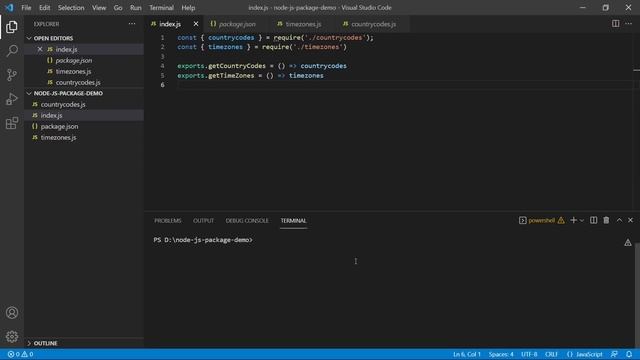
Task: Click getTimeZones on line 5
Action: pyautogui.click(x=231, y=76)
